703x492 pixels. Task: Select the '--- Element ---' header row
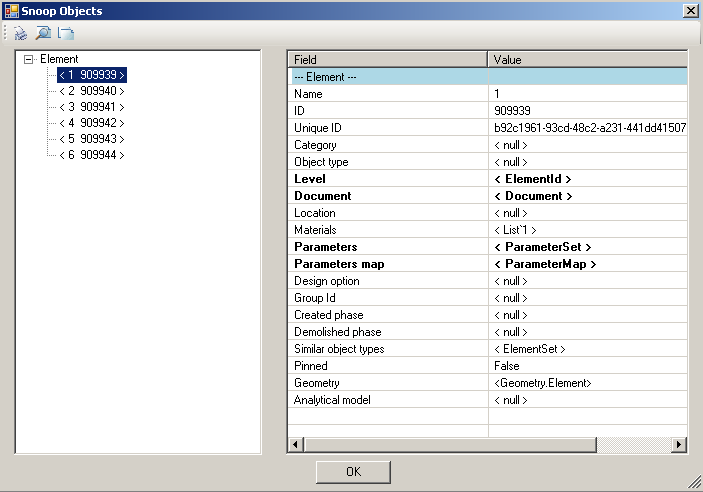click(x=487, y=77)
